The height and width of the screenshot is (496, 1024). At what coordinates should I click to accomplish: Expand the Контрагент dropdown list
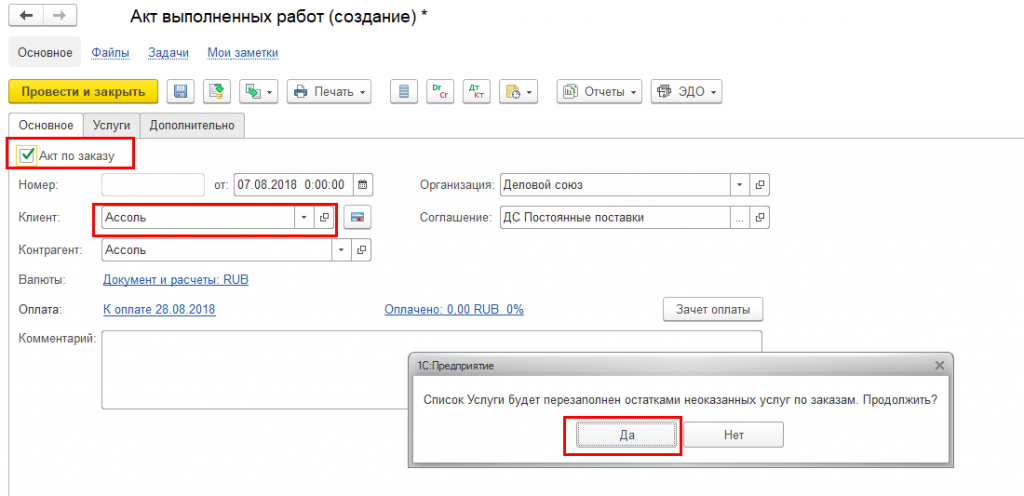tap(342, 250)
